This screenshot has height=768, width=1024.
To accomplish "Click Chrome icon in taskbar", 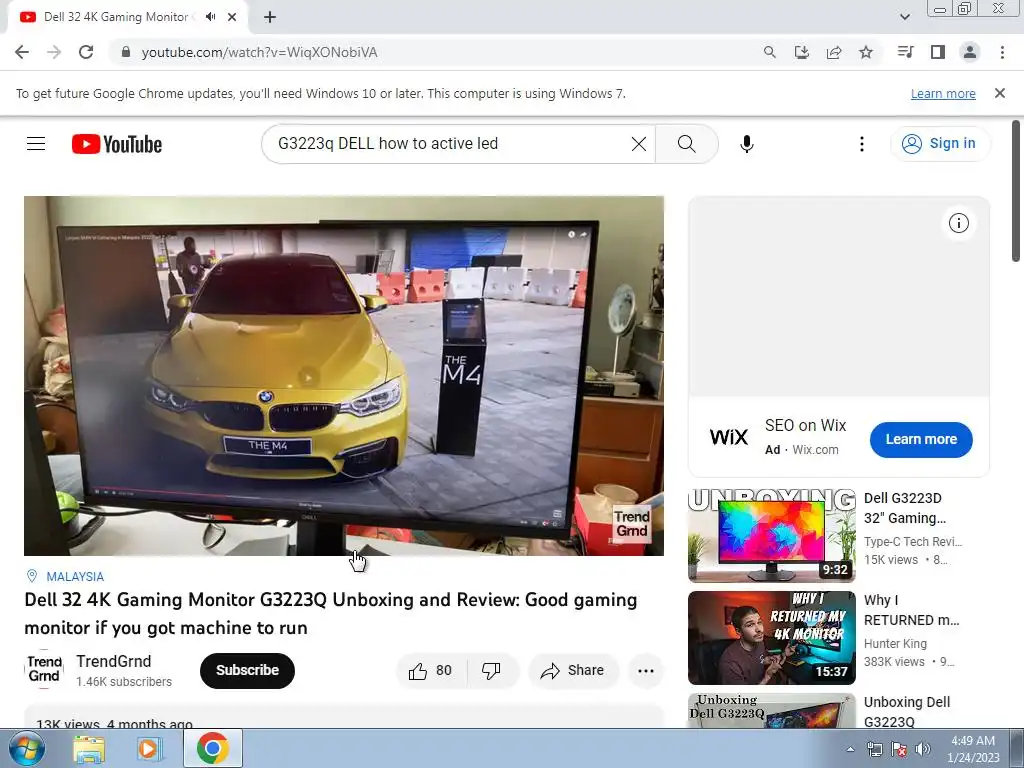I will coord(213,748).
